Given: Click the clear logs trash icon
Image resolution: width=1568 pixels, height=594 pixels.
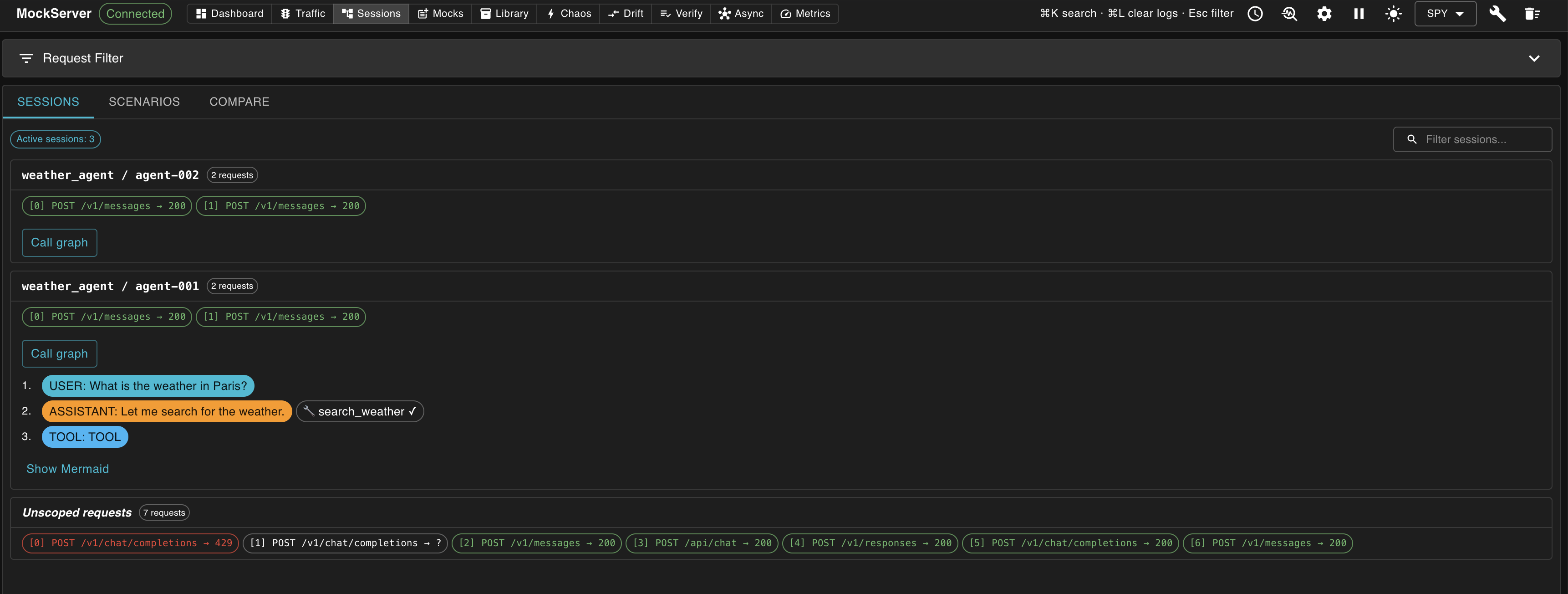Looking at the screenshot, I should pos(1532,14).
